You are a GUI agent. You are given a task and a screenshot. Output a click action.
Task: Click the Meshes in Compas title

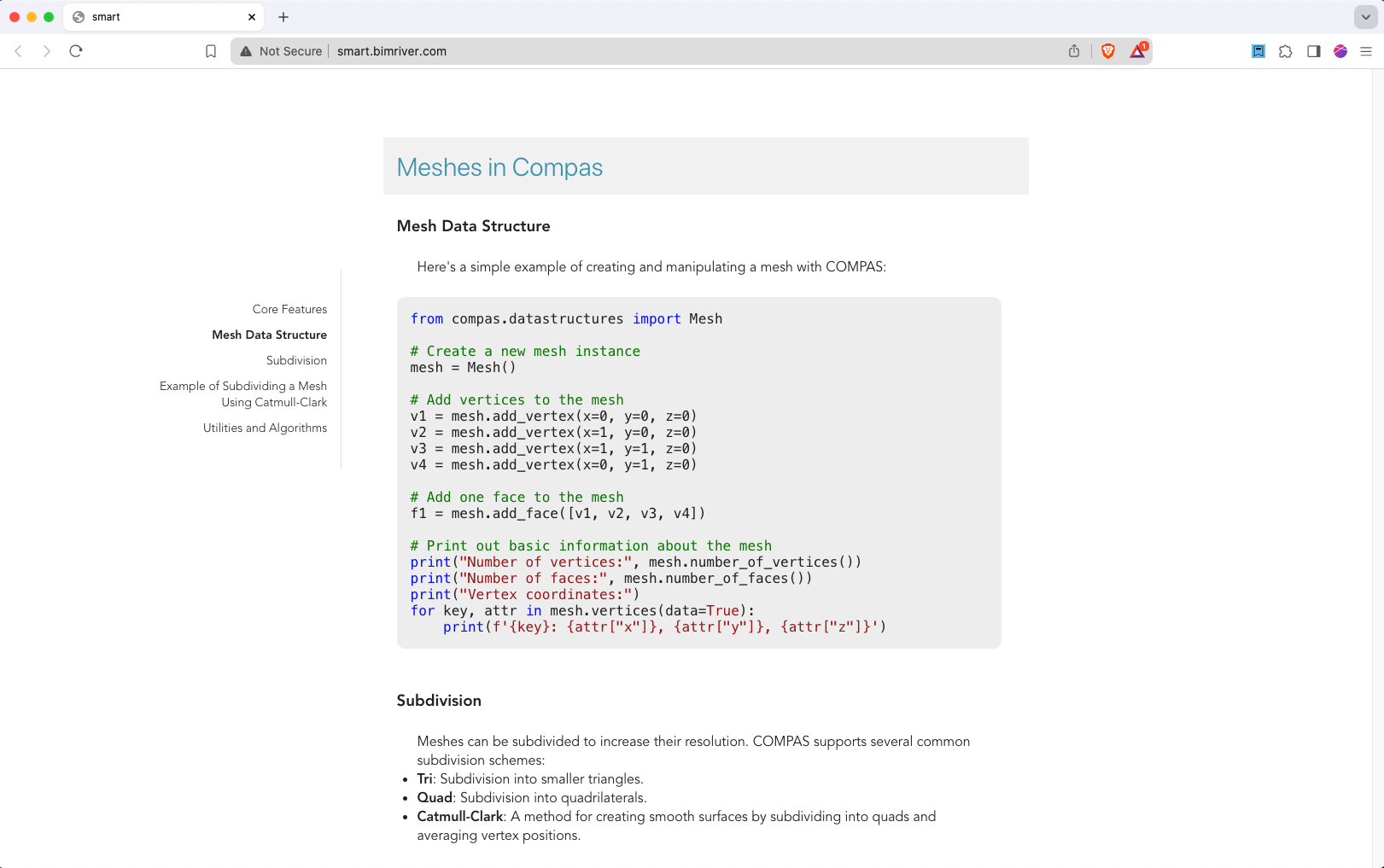[x=499, y=167]
